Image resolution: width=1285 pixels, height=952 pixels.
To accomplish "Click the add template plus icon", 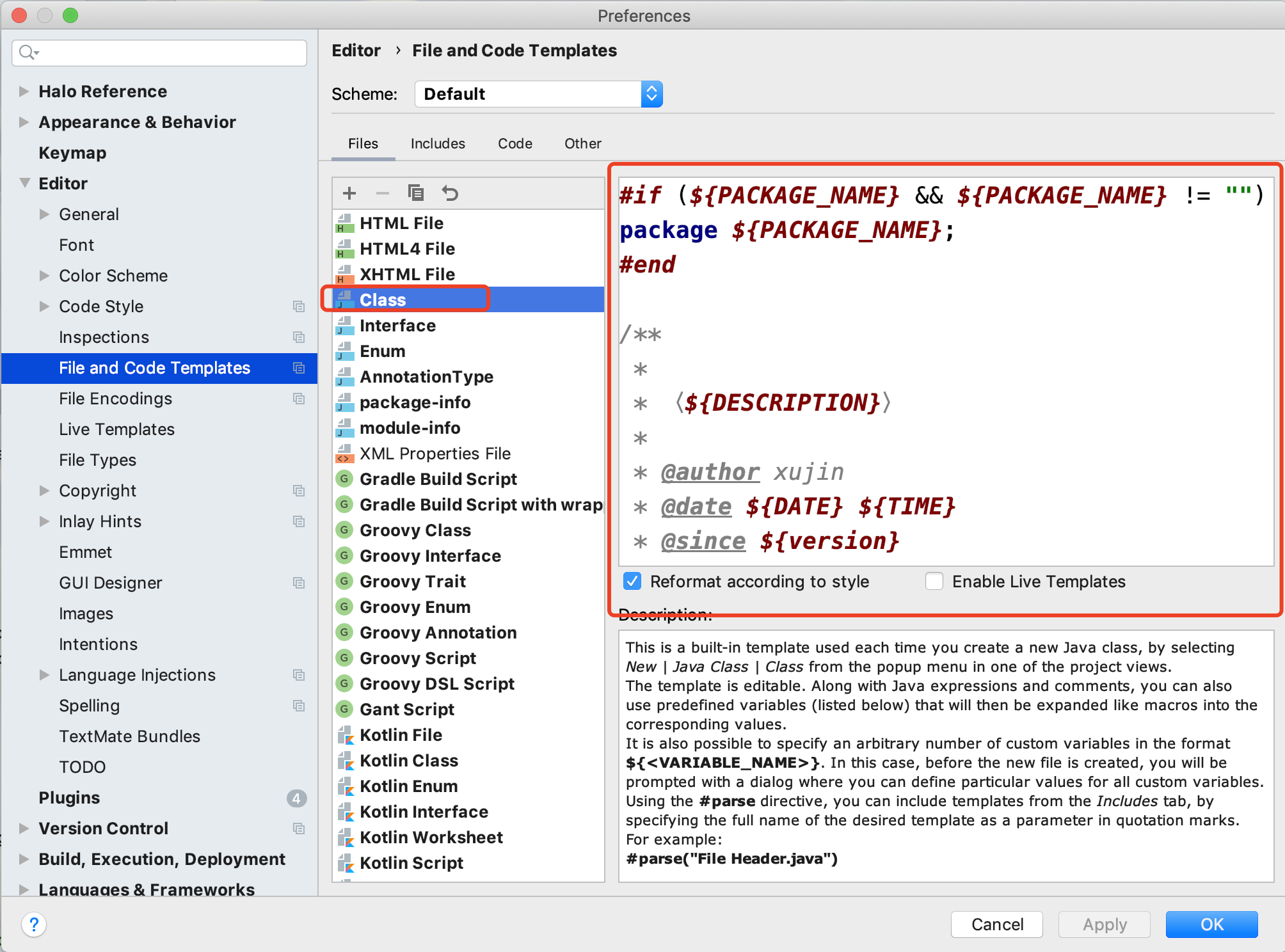I will tap(349, 193).
